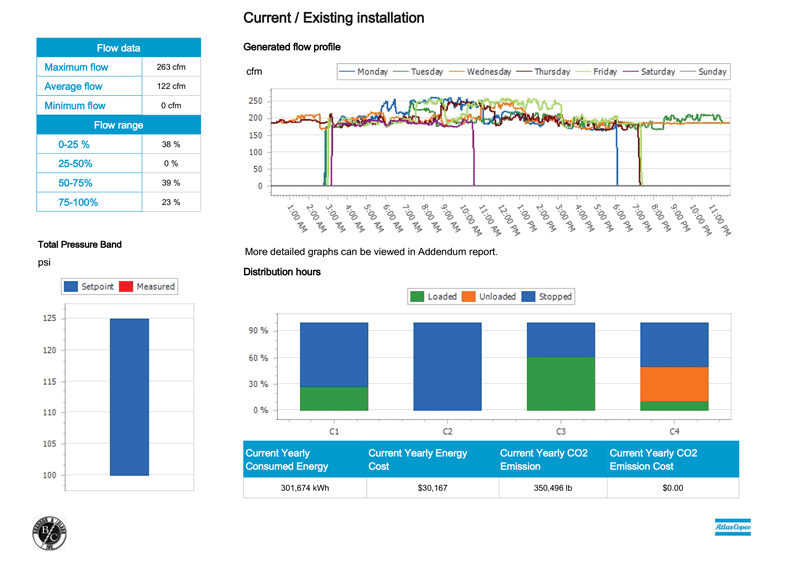Click the Atlas Copco logo
Viewport: 800px width, 561px height.
tap(733, 527)
